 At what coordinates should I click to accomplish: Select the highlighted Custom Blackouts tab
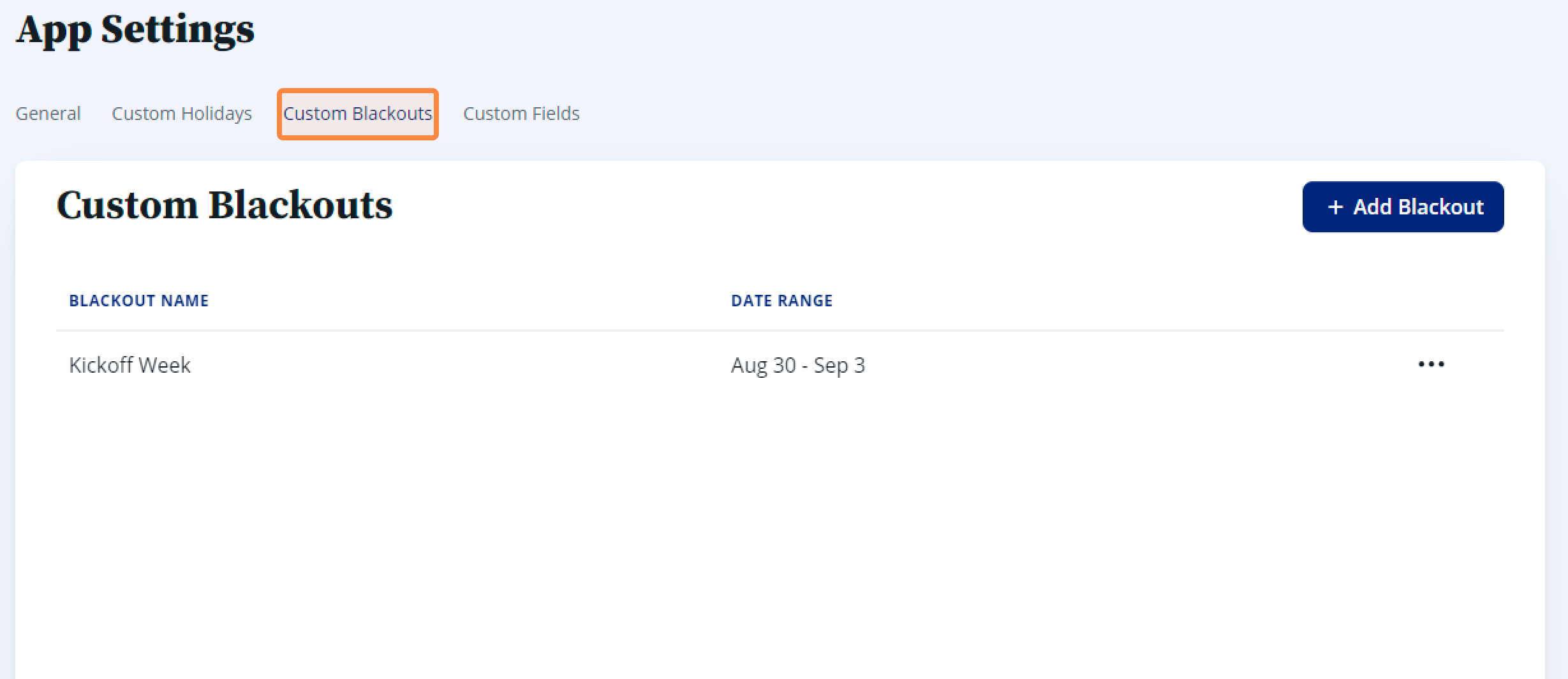click(x=358, y=114)
